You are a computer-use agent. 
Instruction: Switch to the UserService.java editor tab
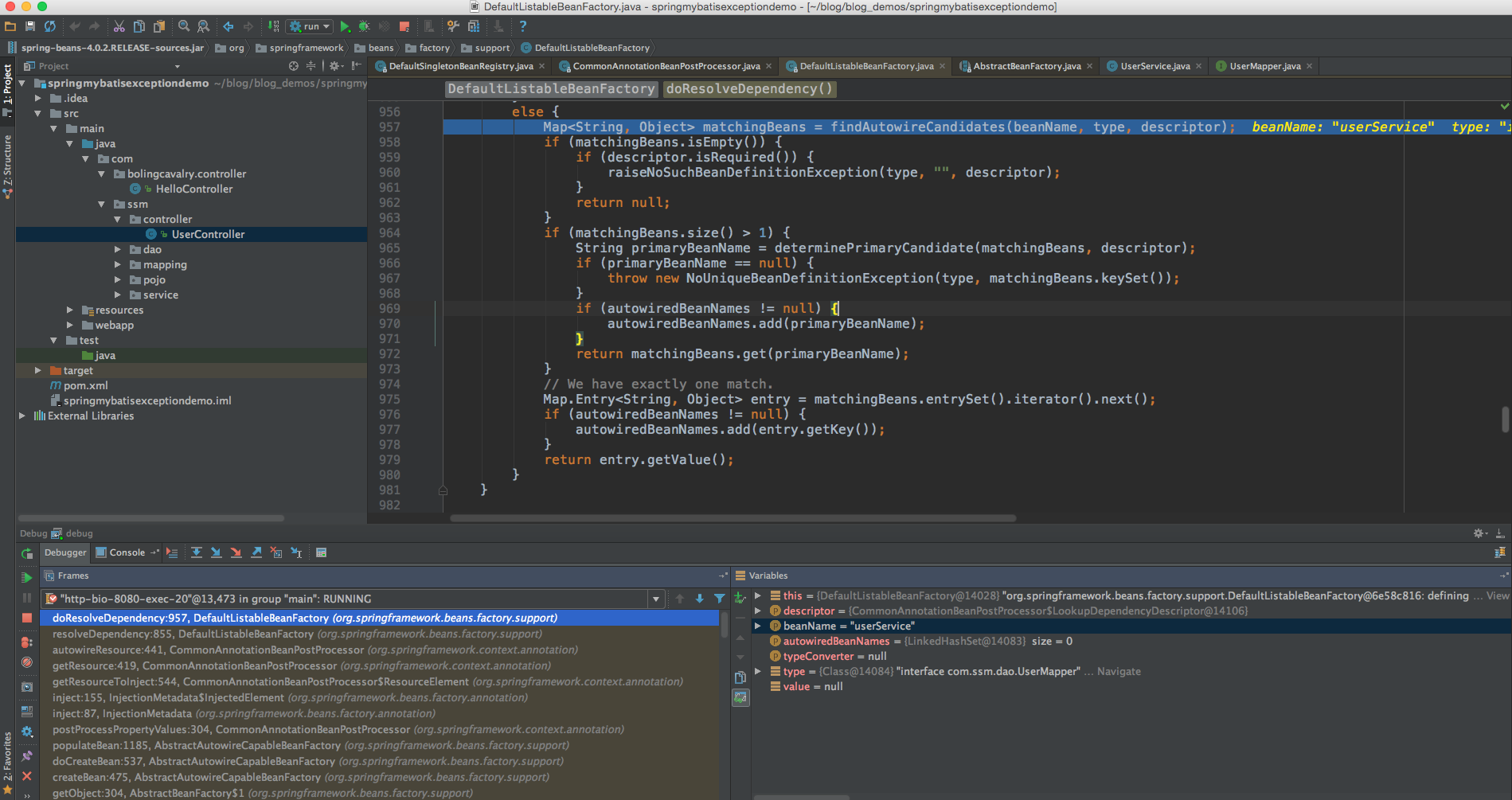tap(1155, 66)
